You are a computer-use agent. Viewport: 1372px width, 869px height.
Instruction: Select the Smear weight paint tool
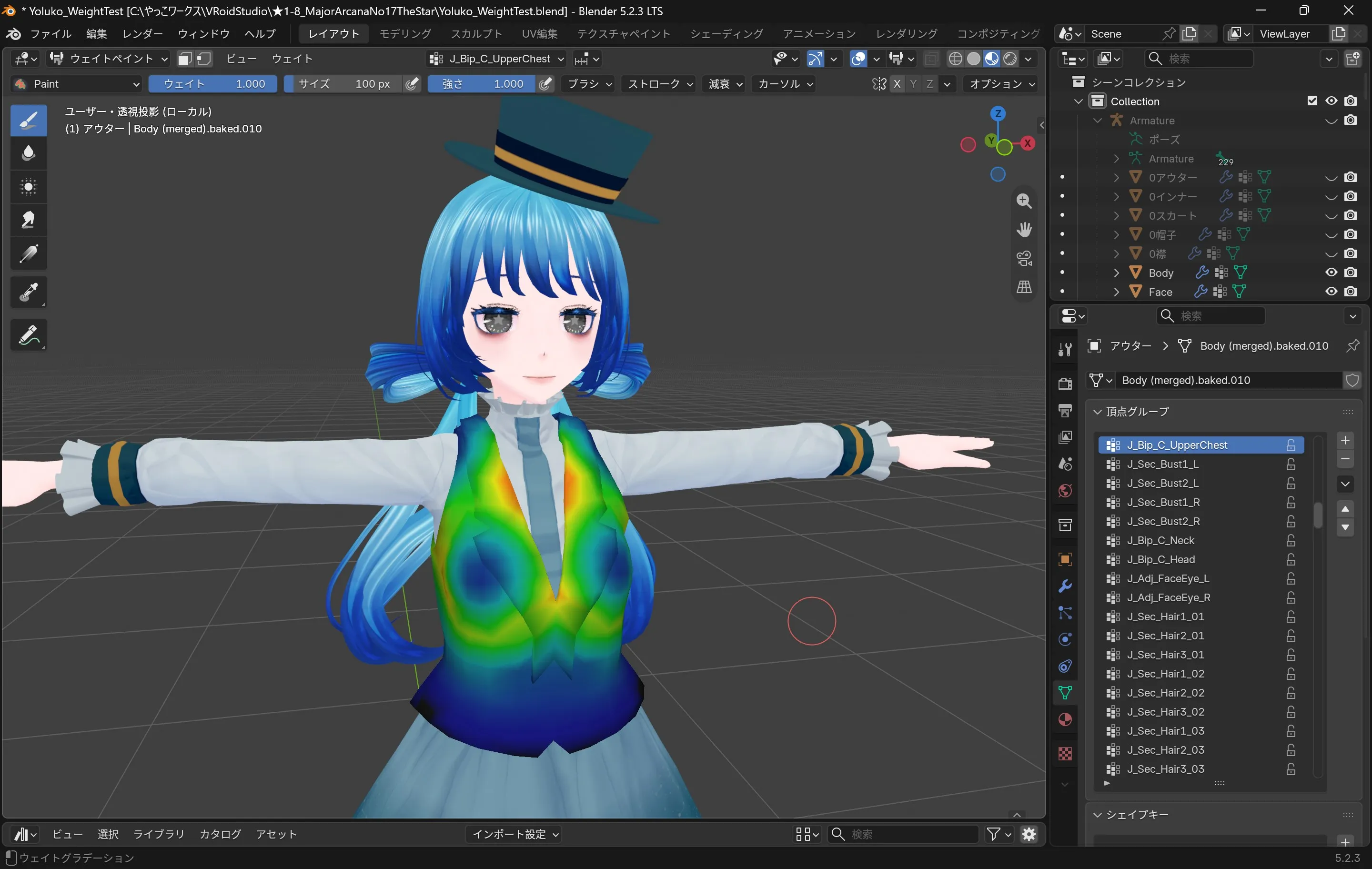tap(29, 220)
